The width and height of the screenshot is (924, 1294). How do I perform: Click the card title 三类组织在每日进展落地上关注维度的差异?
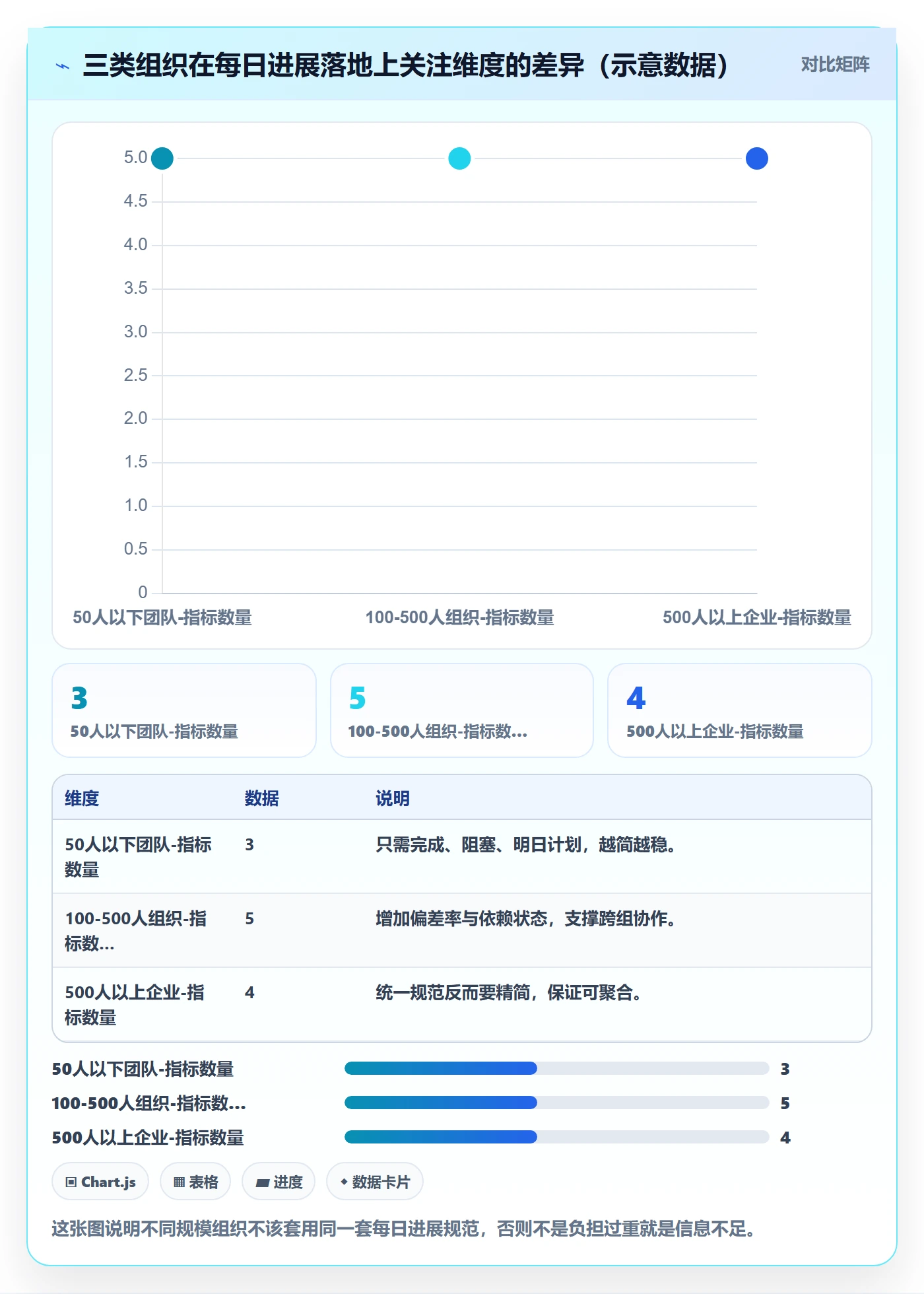[407, 66]
